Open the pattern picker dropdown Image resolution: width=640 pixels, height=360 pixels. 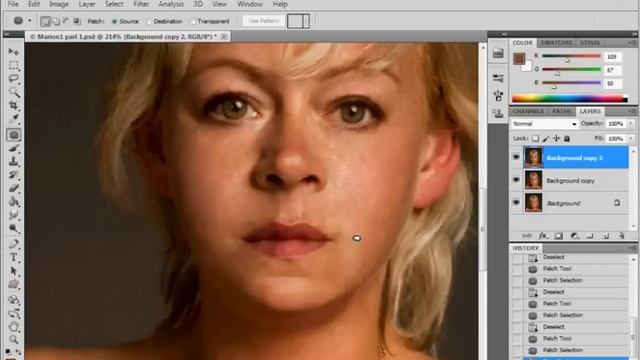click(x=306, y=21)
